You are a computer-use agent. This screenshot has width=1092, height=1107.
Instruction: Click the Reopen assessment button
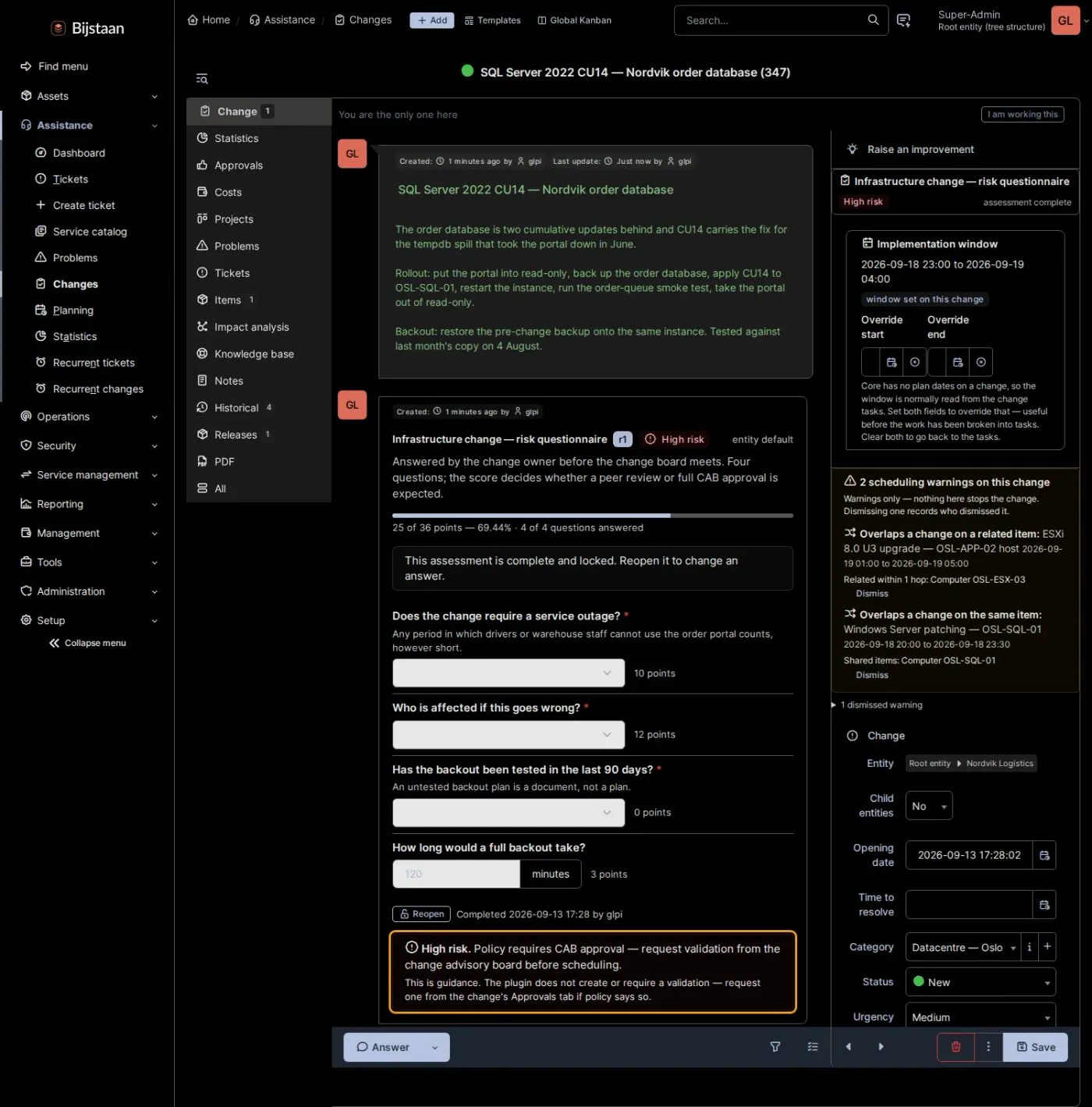421,914
